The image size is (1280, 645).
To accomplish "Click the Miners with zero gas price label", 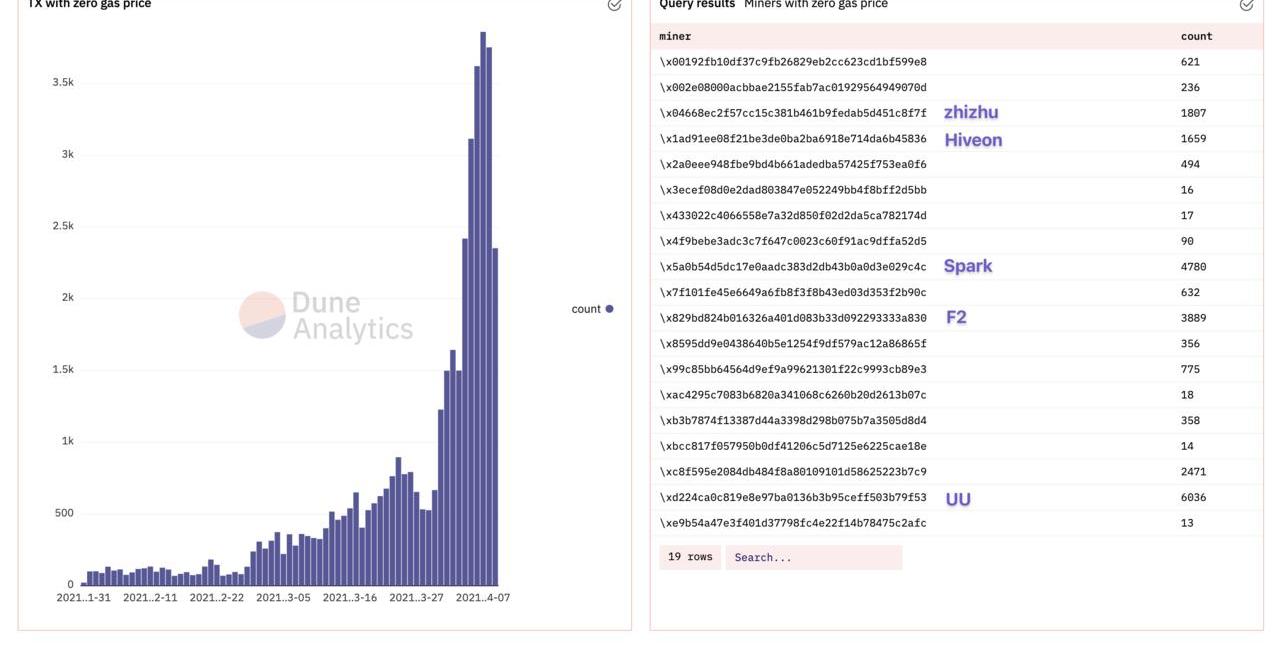I will click(815, 5).
